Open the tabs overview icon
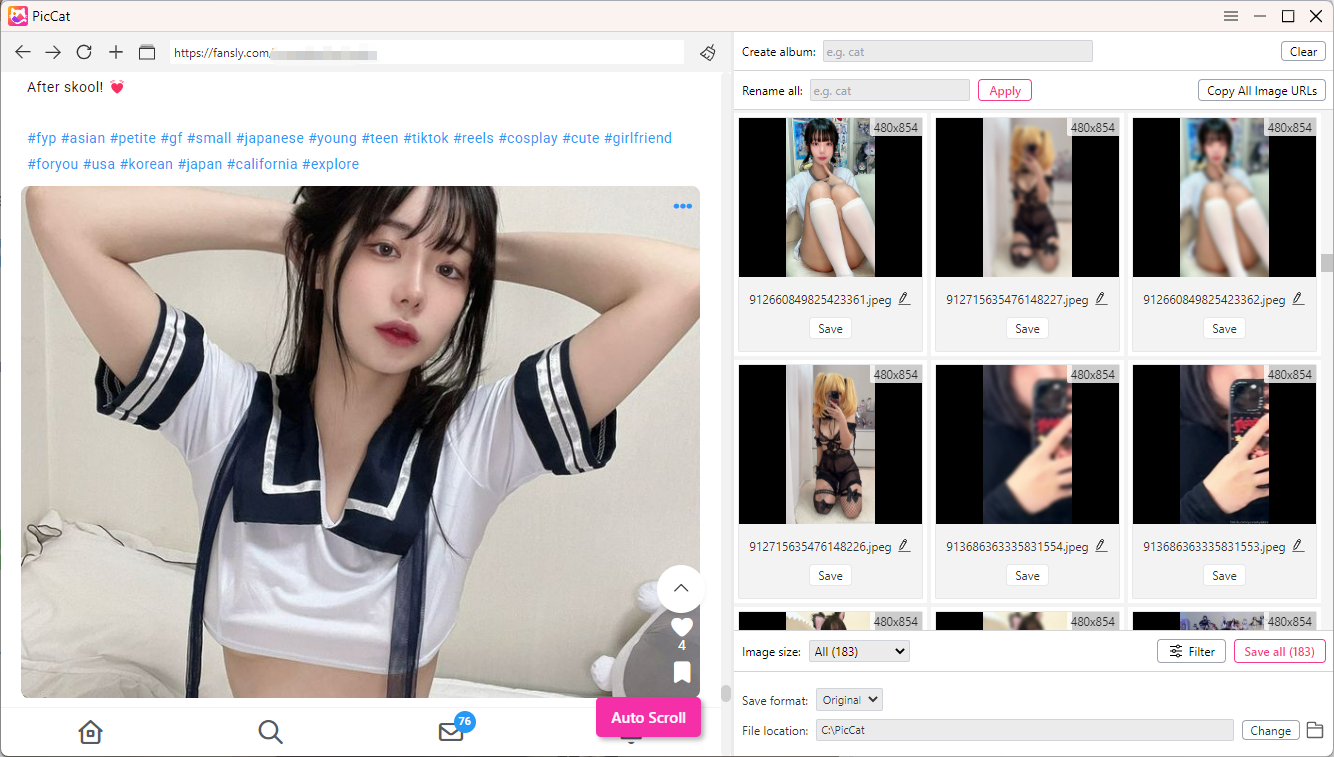Image resolution: width=1334 pixels, height=757 pixels. tap(147, 52)
